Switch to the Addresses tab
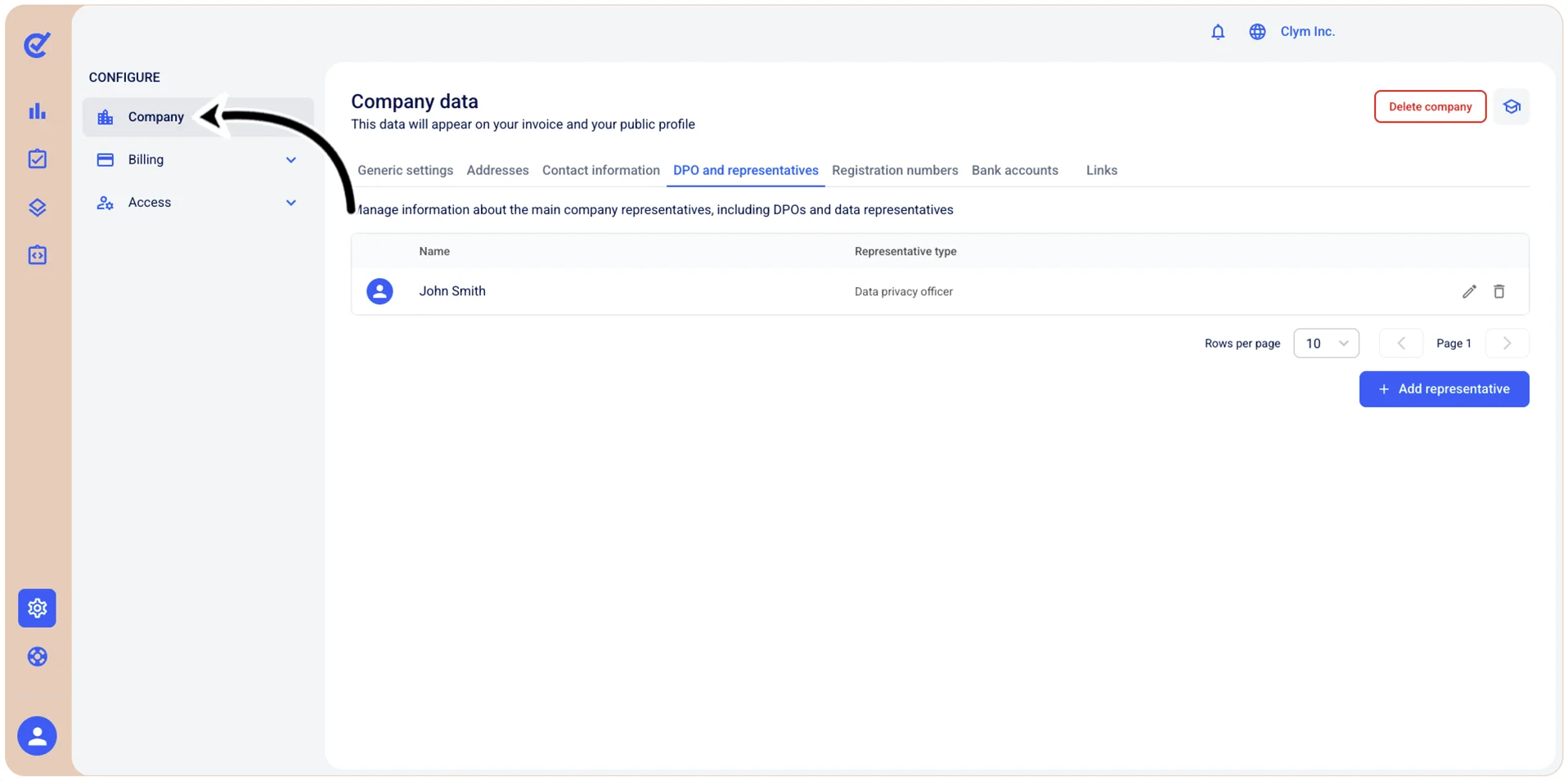 coord(497,170)
